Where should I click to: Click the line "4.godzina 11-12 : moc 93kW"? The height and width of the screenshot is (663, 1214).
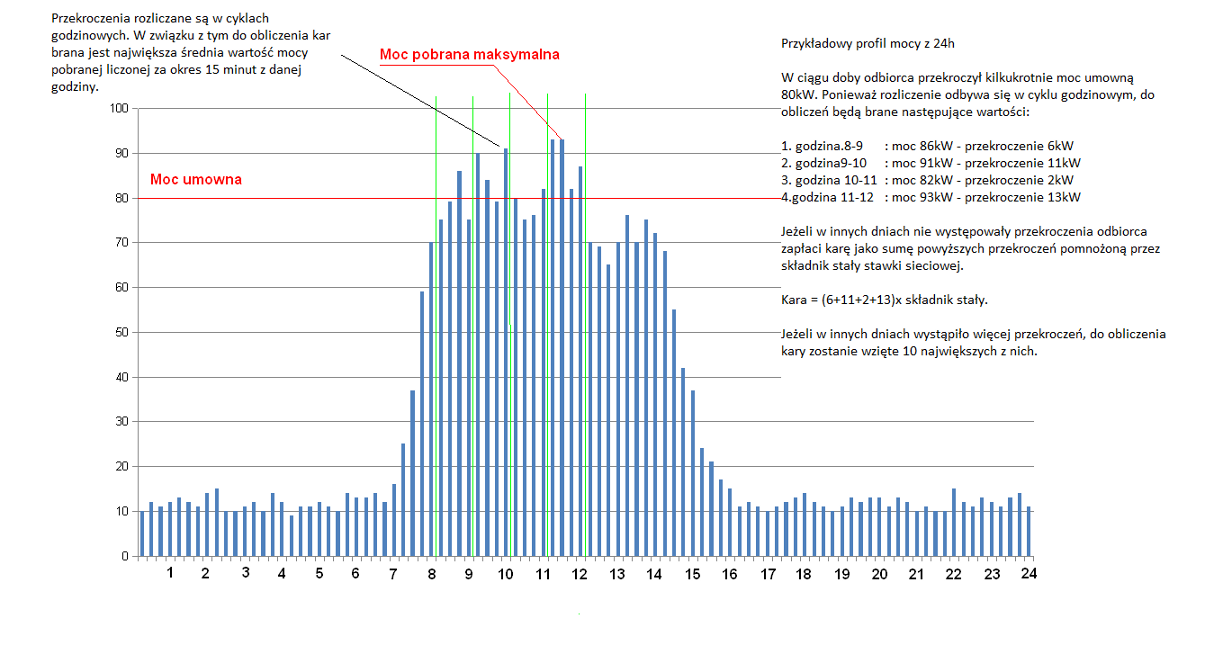coord(931,197)
